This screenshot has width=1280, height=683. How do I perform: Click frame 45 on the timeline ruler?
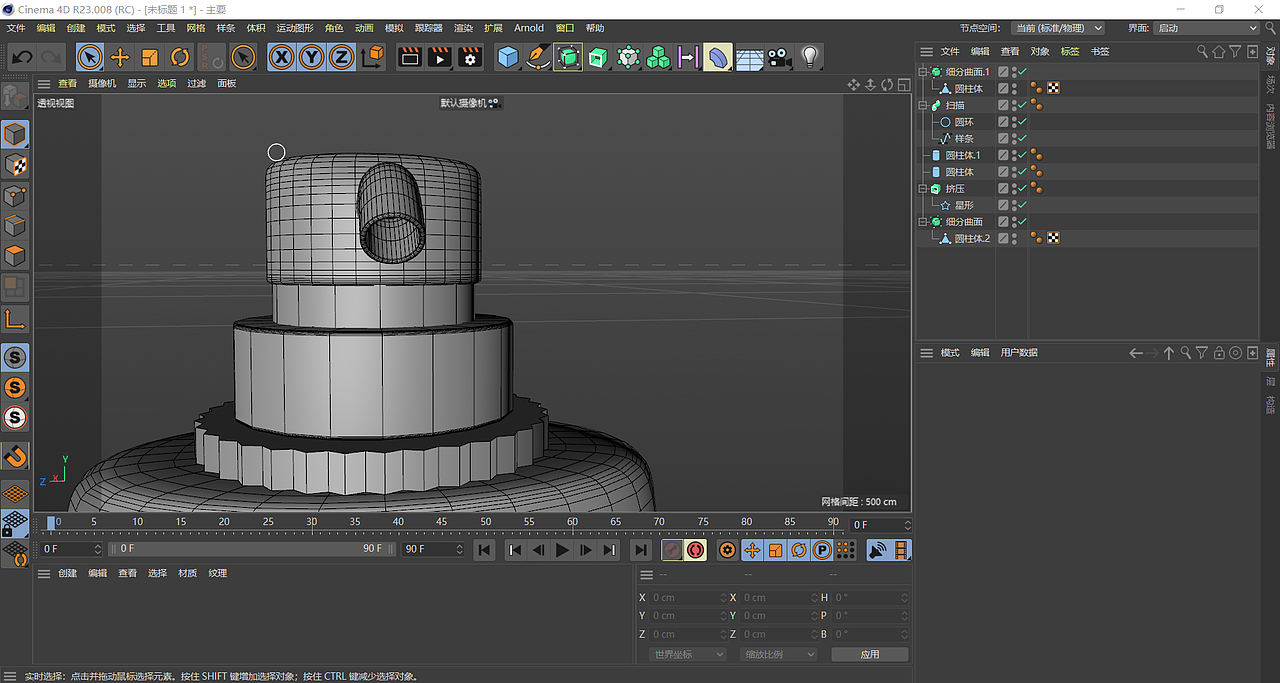click(x=442, y=522)
